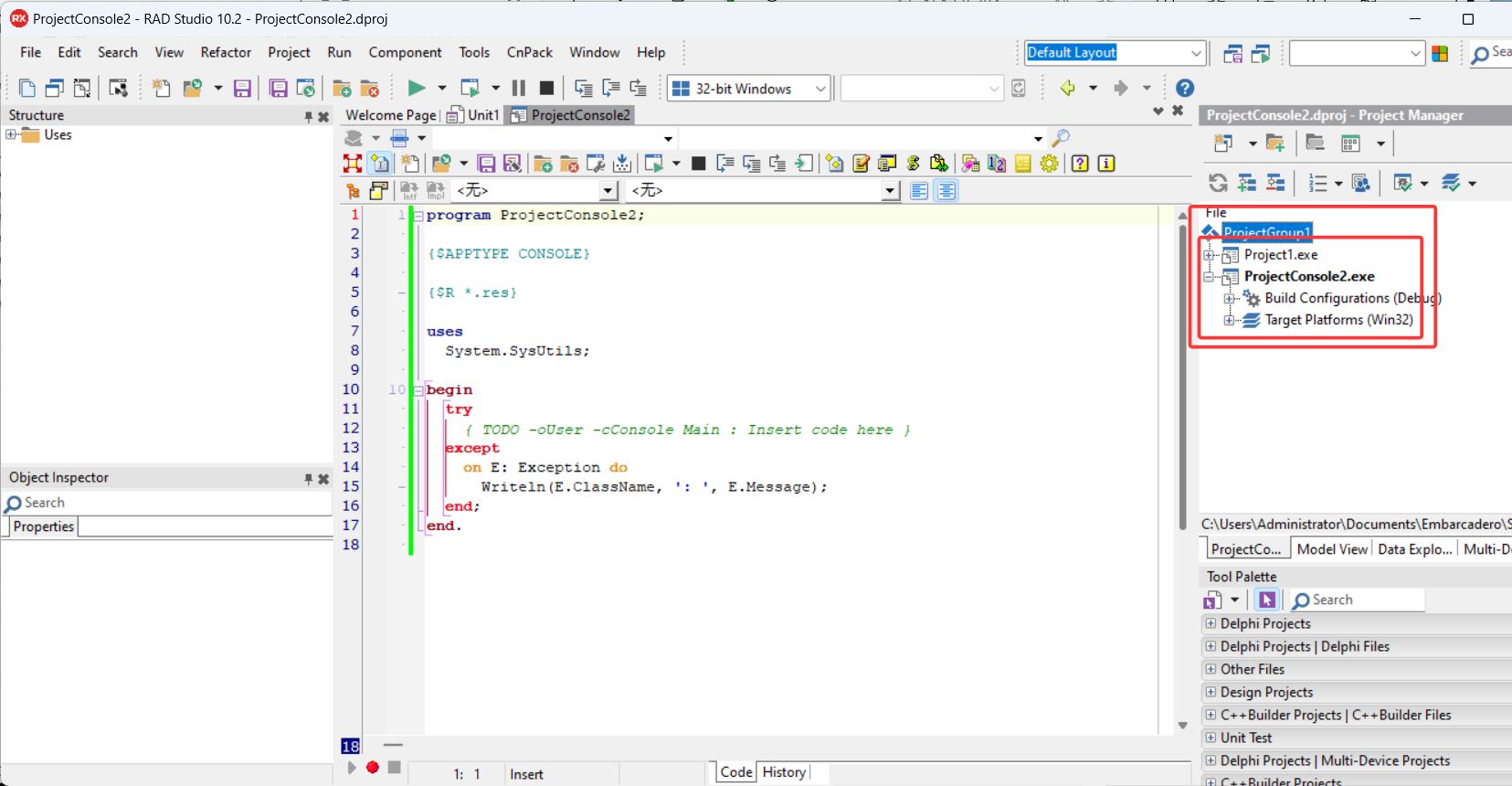Toggle the second blue alignment button

(946, 190)
